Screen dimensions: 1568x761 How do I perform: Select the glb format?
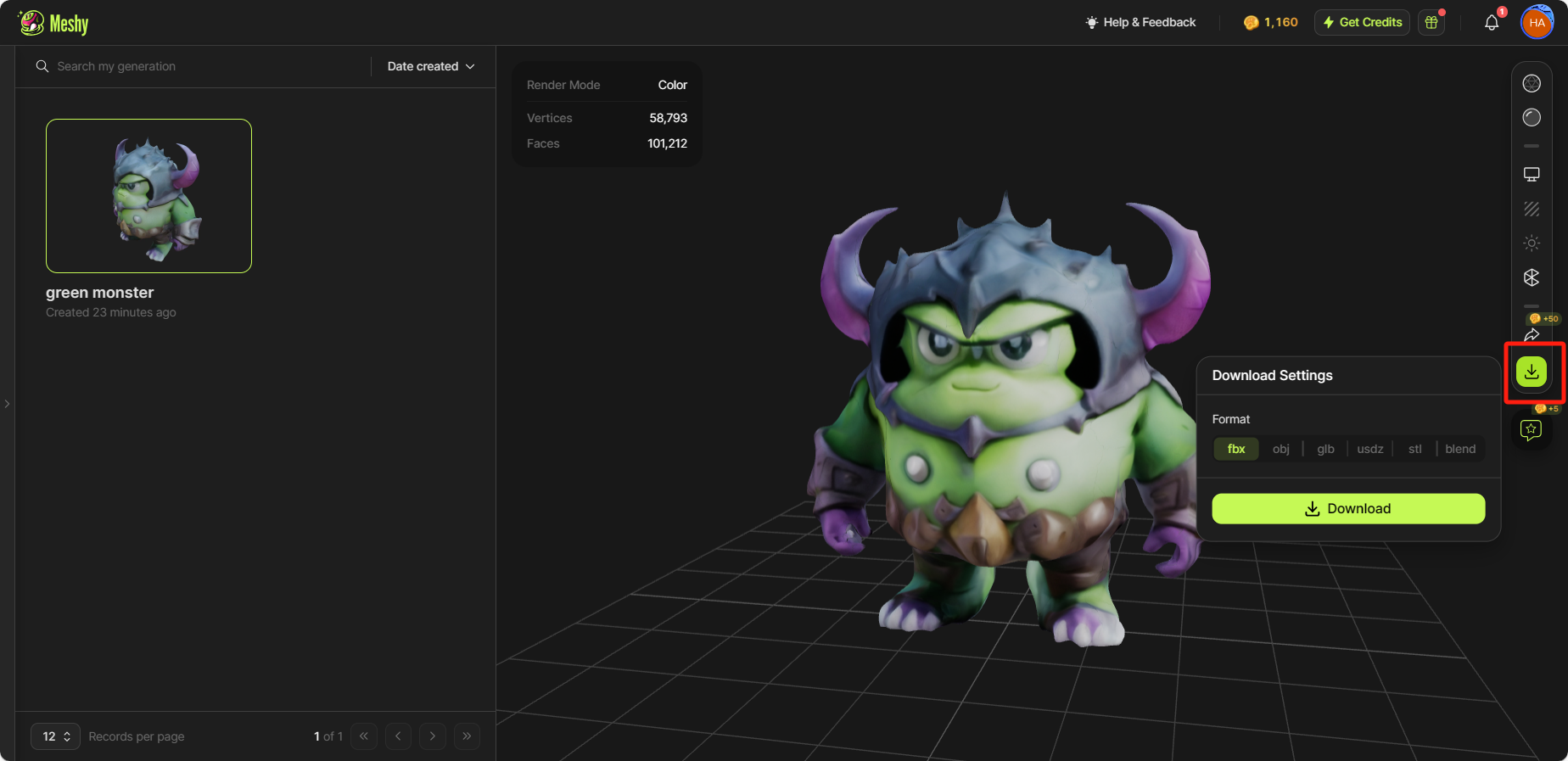pos(1326,449)
